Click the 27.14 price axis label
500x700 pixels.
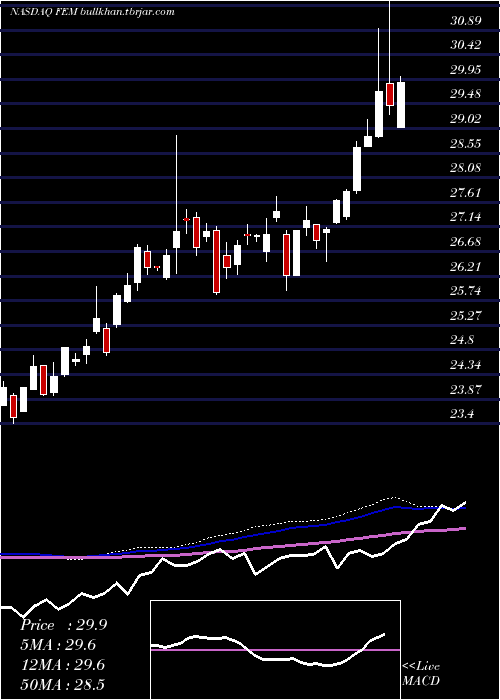(466, 217)
